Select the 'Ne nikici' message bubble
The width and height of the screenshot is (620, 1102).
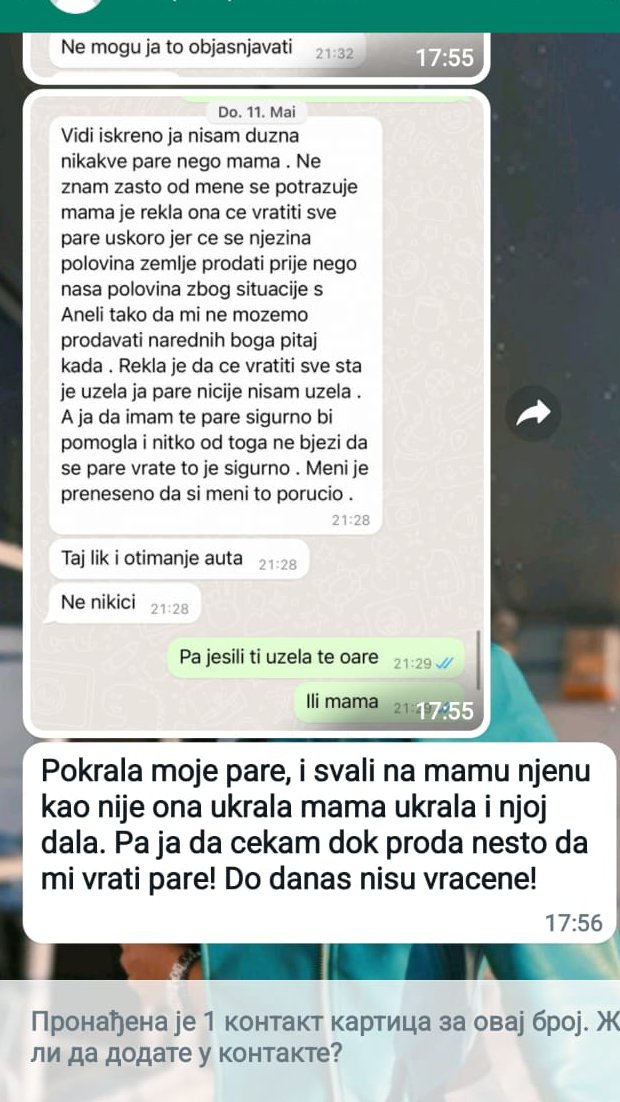[x=122, y=603]
